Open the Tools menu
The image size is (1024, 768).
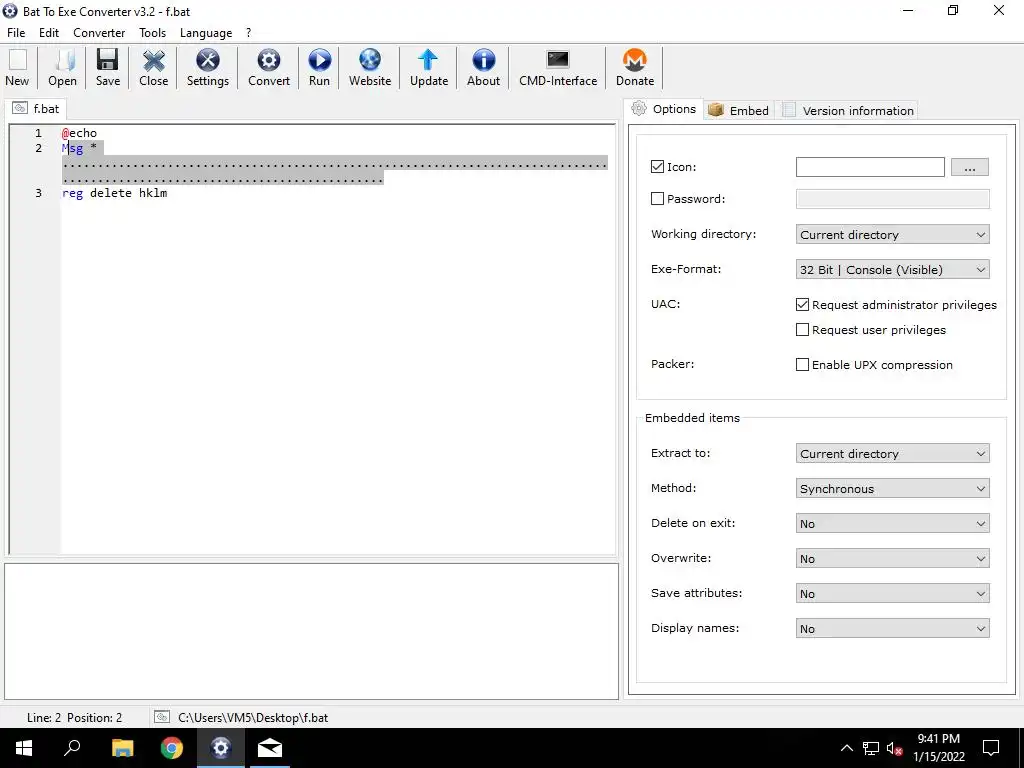[152, 33]
